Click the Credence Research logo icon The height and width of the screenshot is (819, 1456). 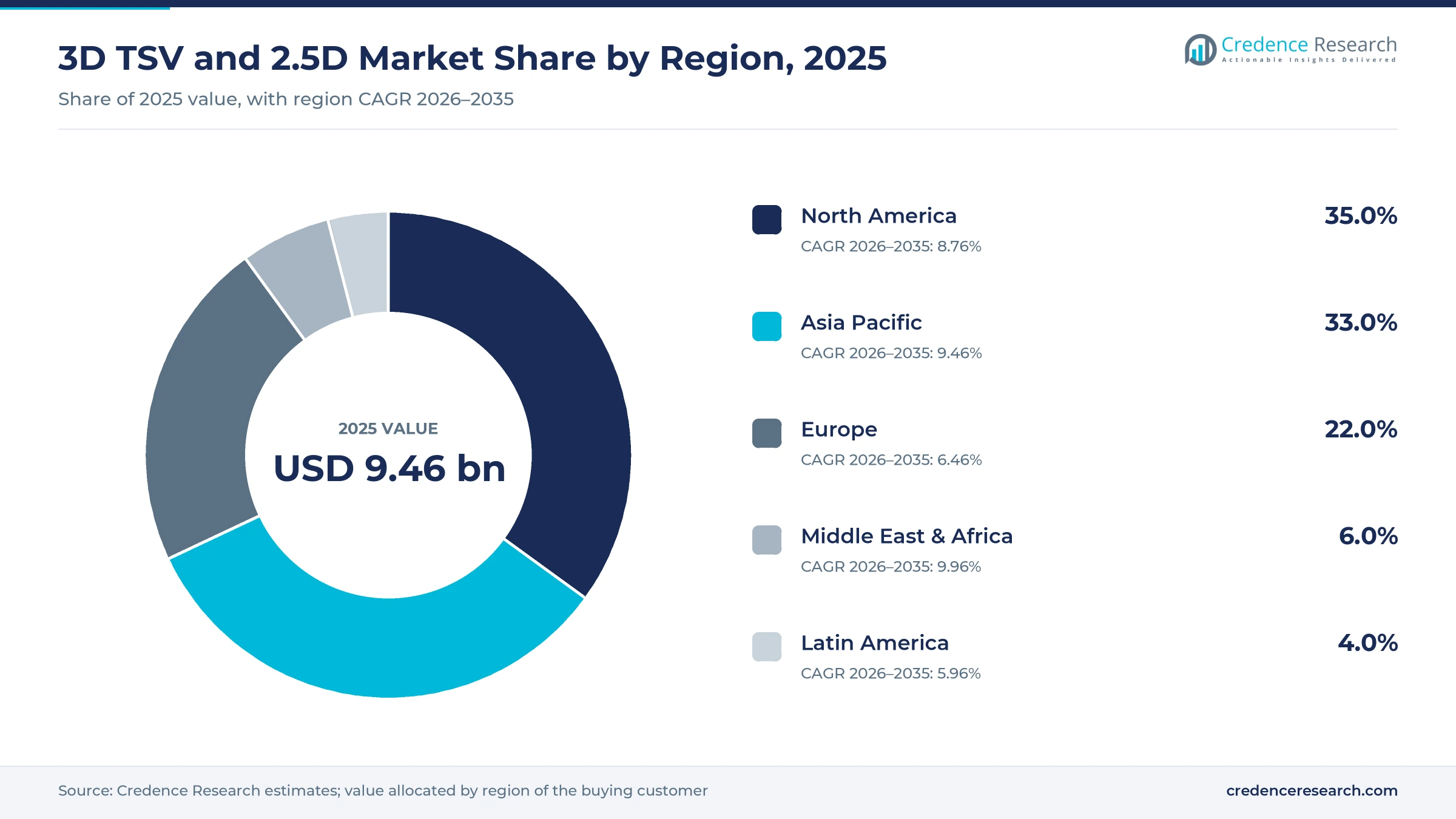point(1200,50)
